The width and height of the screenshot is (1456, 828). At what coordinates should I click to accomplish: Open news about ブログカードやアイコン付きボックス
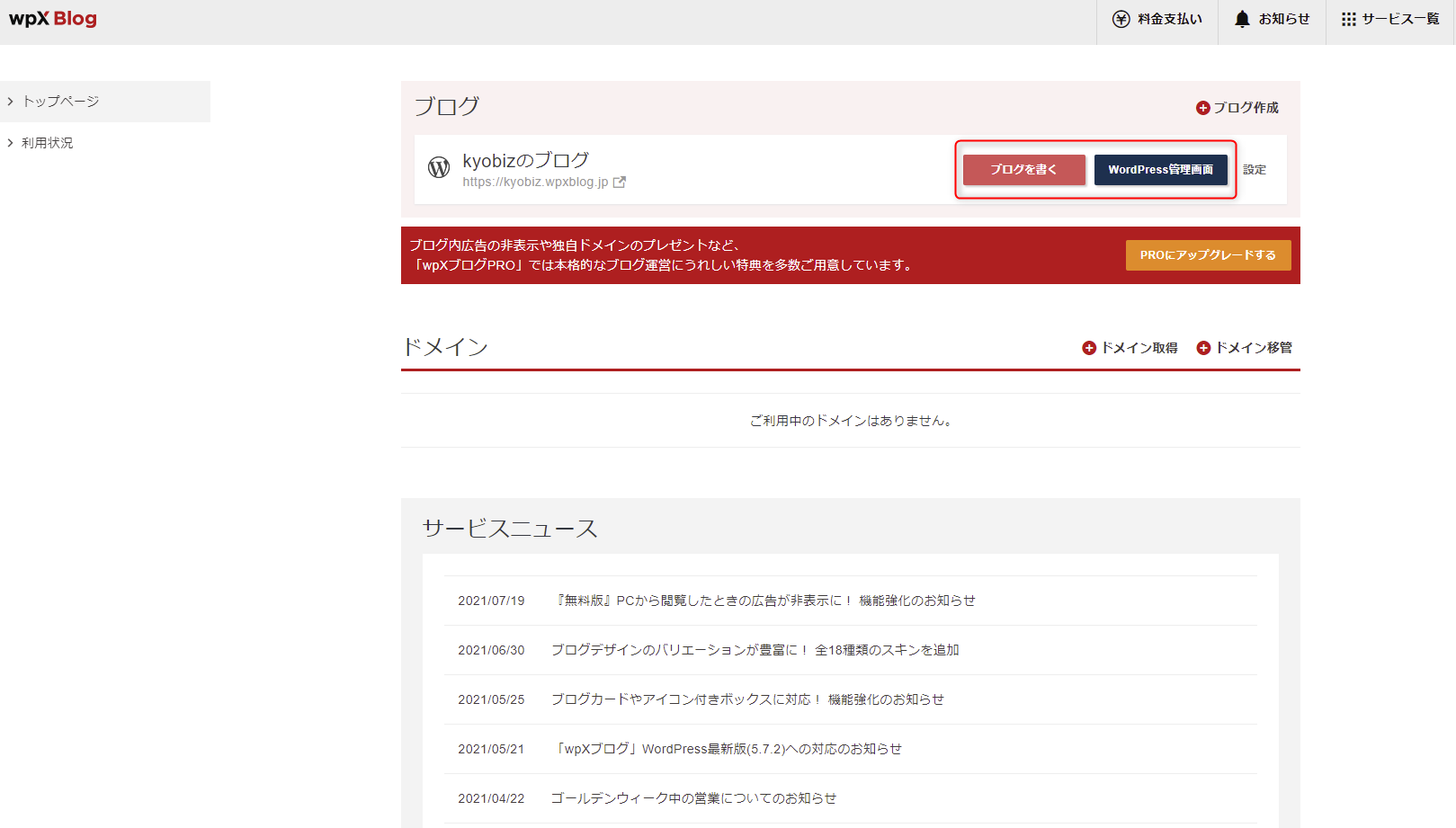coord(748,699)
